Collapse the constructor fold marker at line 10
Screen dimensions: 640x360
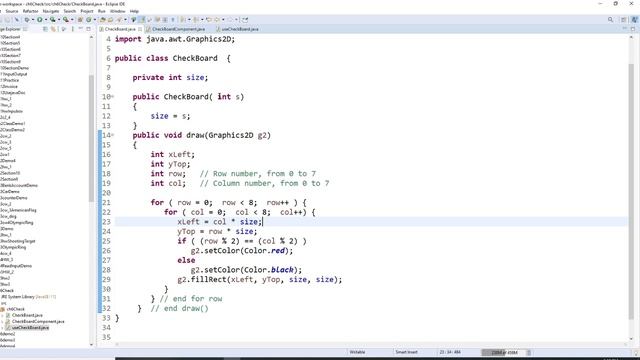coord(113,97)
